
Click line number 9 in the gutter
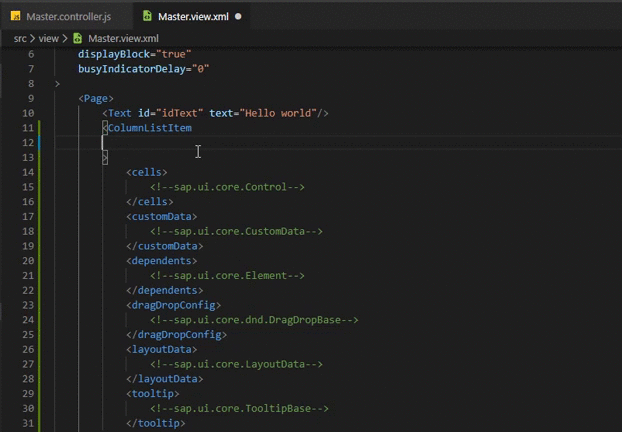[31, 98]
